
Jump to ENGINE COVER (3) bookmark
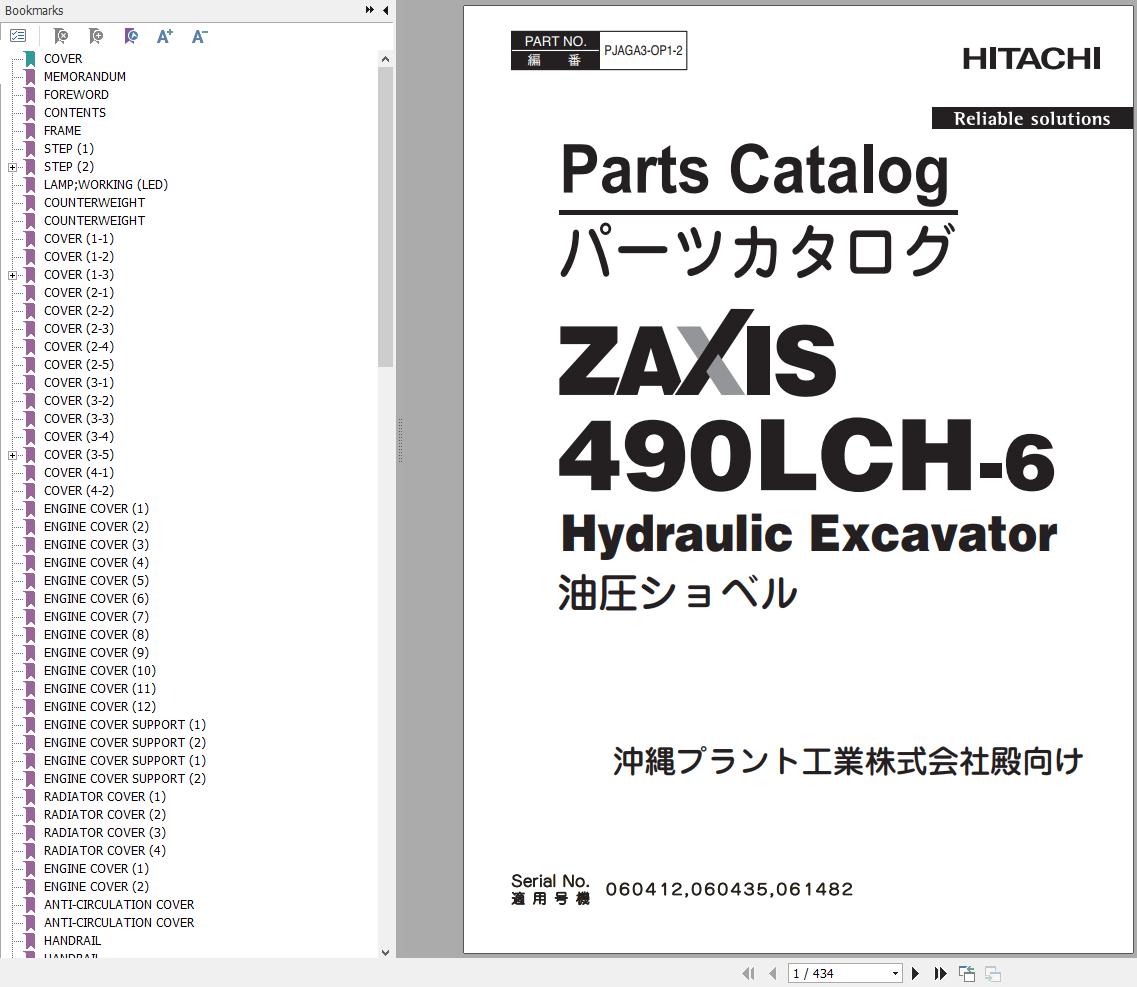pos(96,545)
